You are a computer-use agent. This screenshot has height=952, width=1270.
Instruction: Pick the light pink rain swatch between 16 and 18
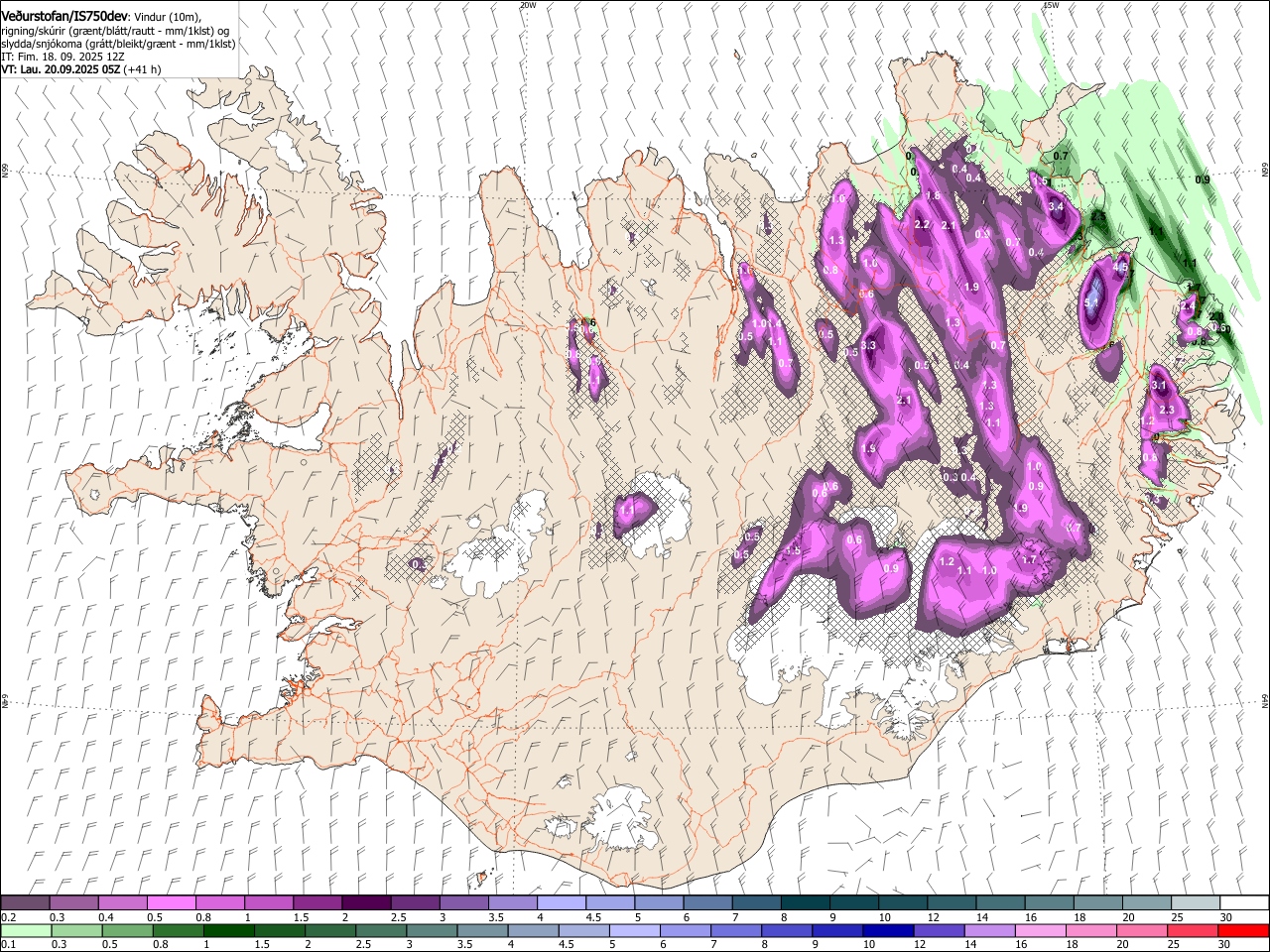pos(1039,930)
